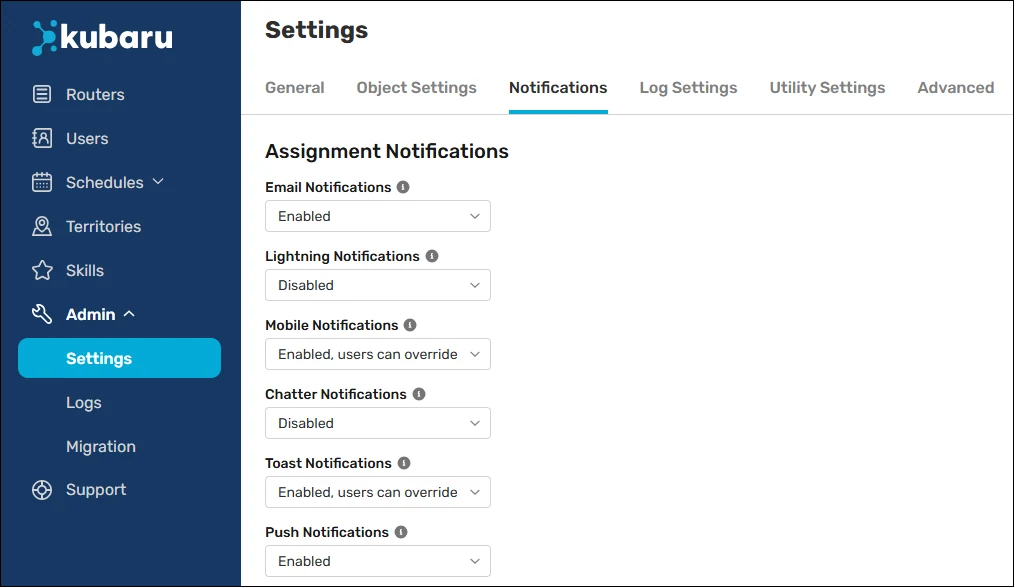Viewport: 1014px width, 587px height.
Task: Click the Admin wrench icon
Action: click(42, 314)
